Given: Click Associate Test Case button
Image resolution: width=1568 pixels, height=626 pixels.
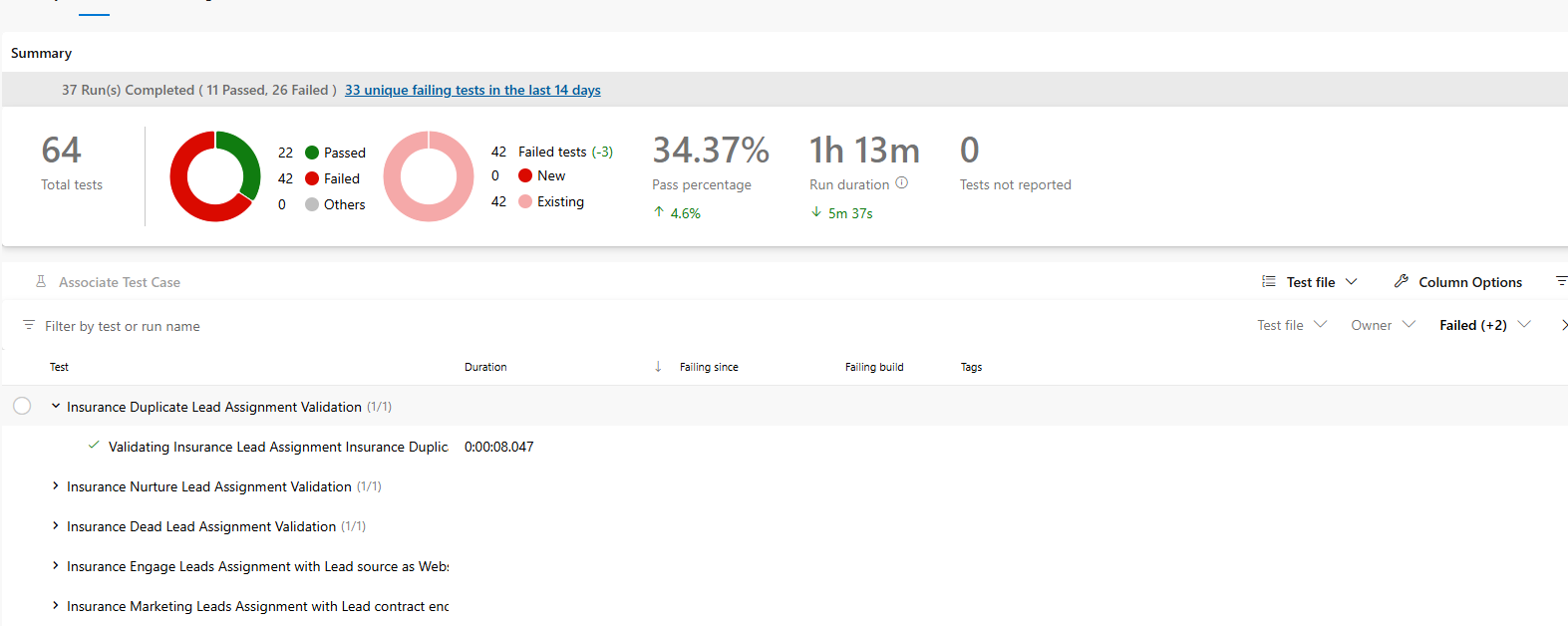Looking at the screenshot, I should [x=108, y=282].
